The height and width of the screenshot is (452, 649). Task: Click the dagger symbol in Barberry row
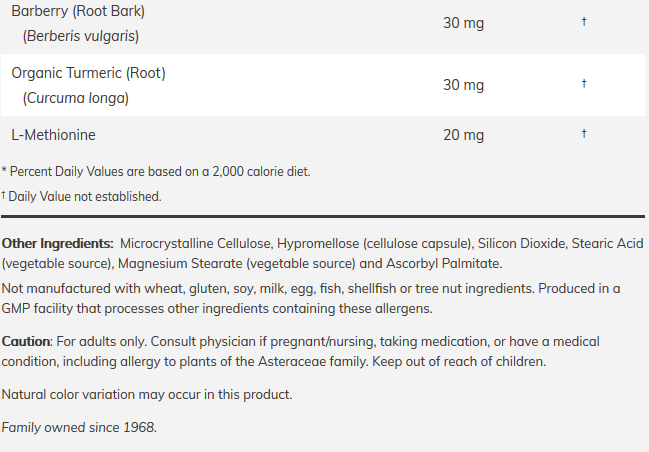[x=584, y=21]
